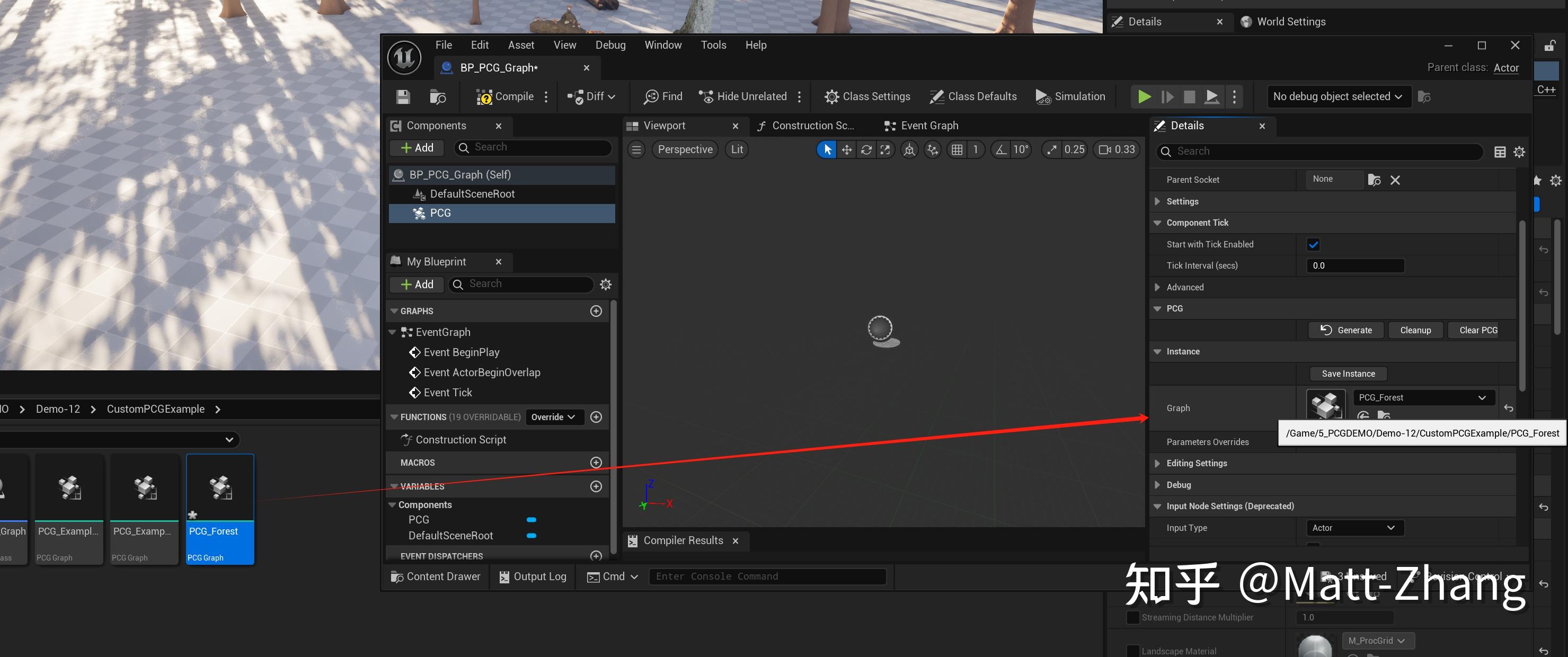The image size is (1568, 657).
Task: Enable Landscape Material override checkbox
Action: (x=1133, y=651)
